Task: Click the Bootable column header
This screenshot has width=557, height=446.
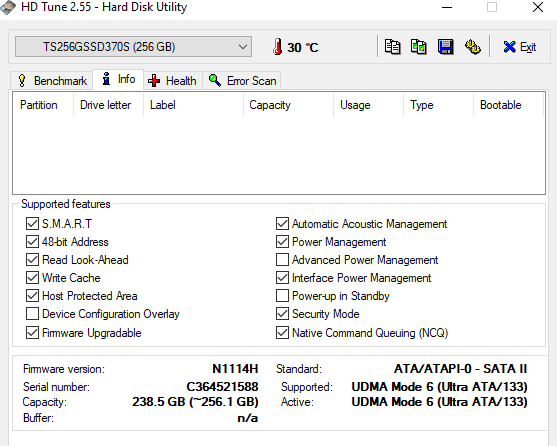Action: (x=508, y=105)
